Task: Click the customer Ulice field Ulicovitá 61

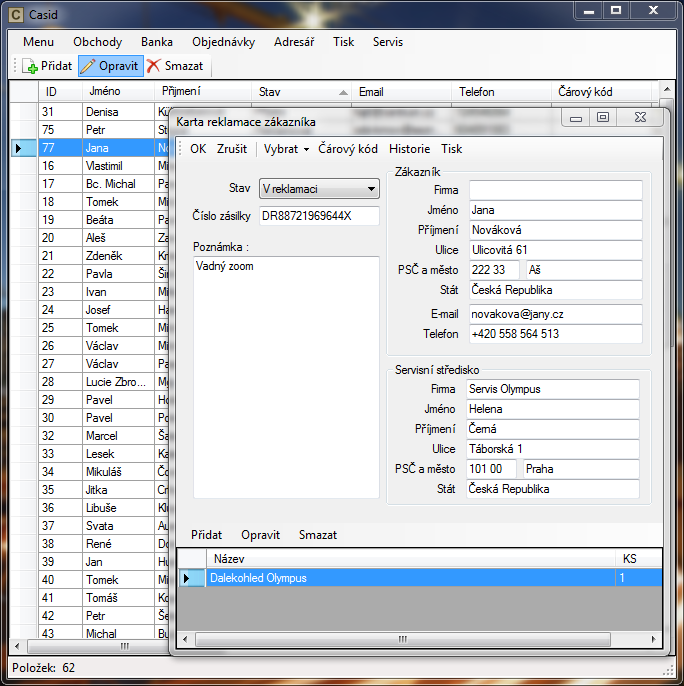Action: click(x=556, y=250)
